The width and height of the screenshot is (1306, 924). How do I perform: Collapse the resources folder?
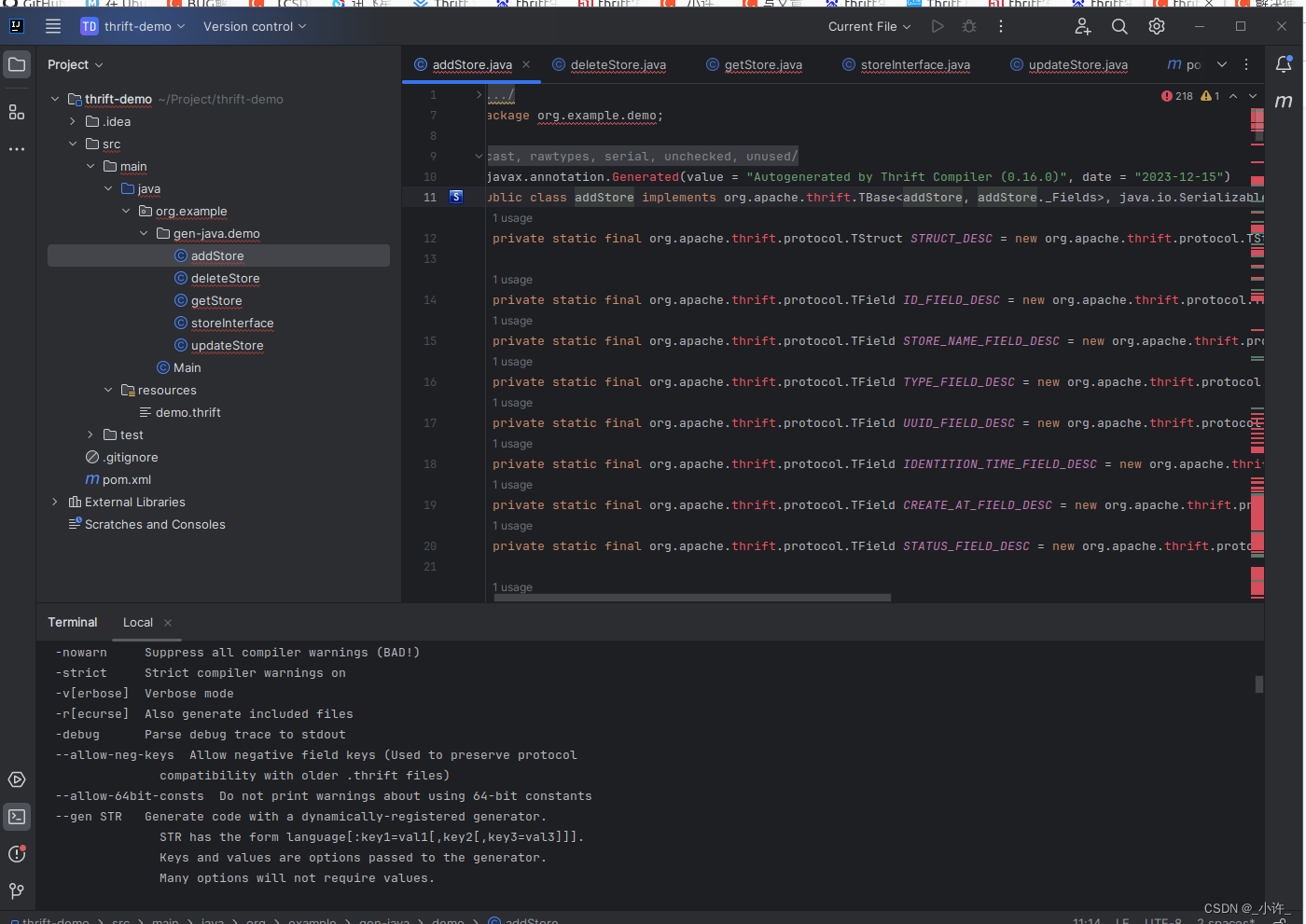(108, 390)
